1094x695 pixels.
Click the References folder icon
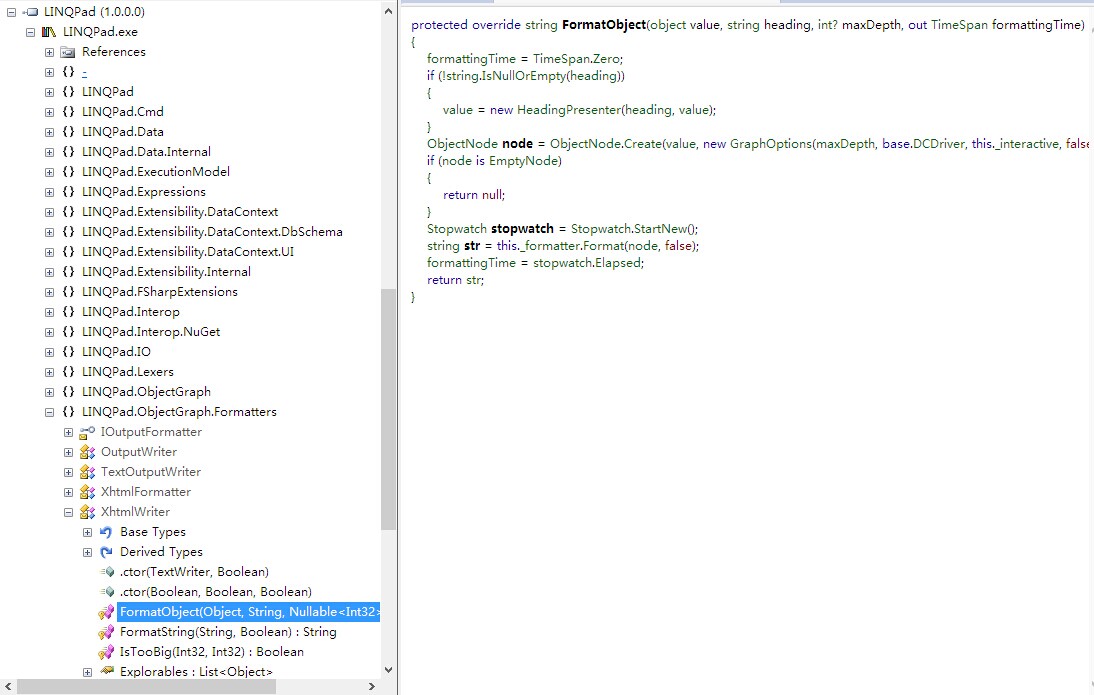pos(68,52)
